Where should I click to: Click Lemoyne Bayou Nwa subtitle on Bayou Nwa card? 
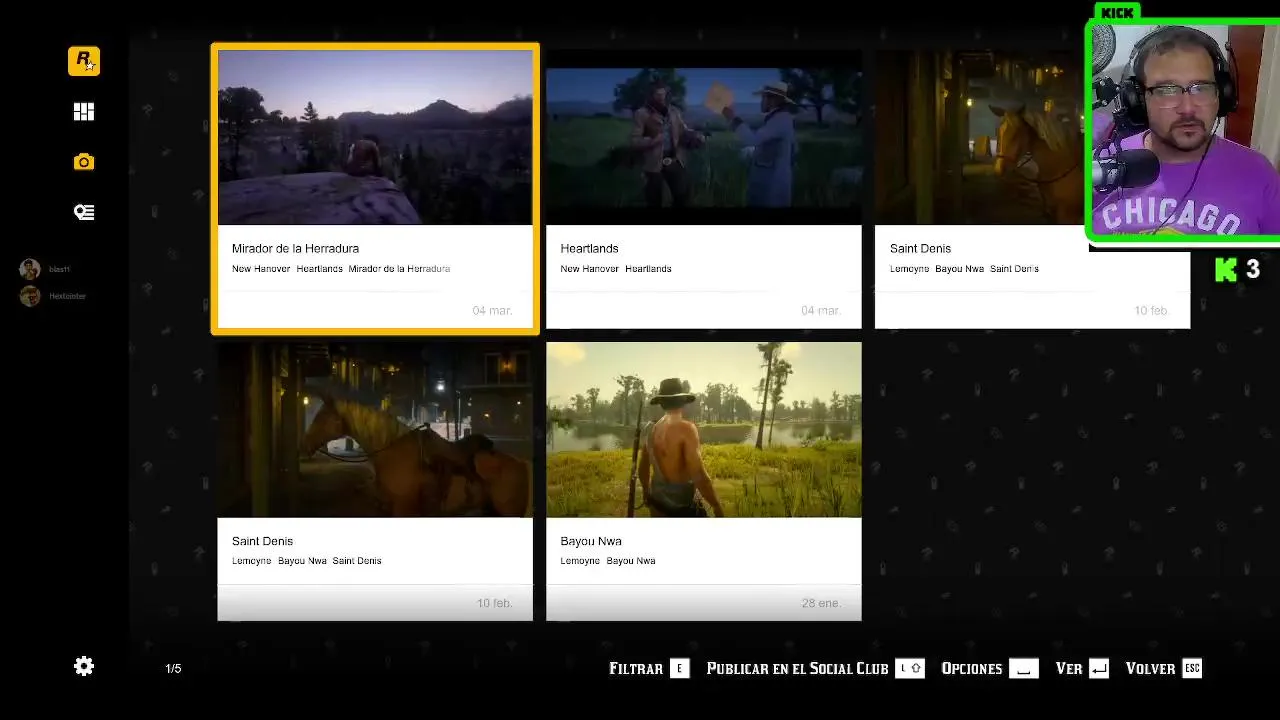(608, 561)
